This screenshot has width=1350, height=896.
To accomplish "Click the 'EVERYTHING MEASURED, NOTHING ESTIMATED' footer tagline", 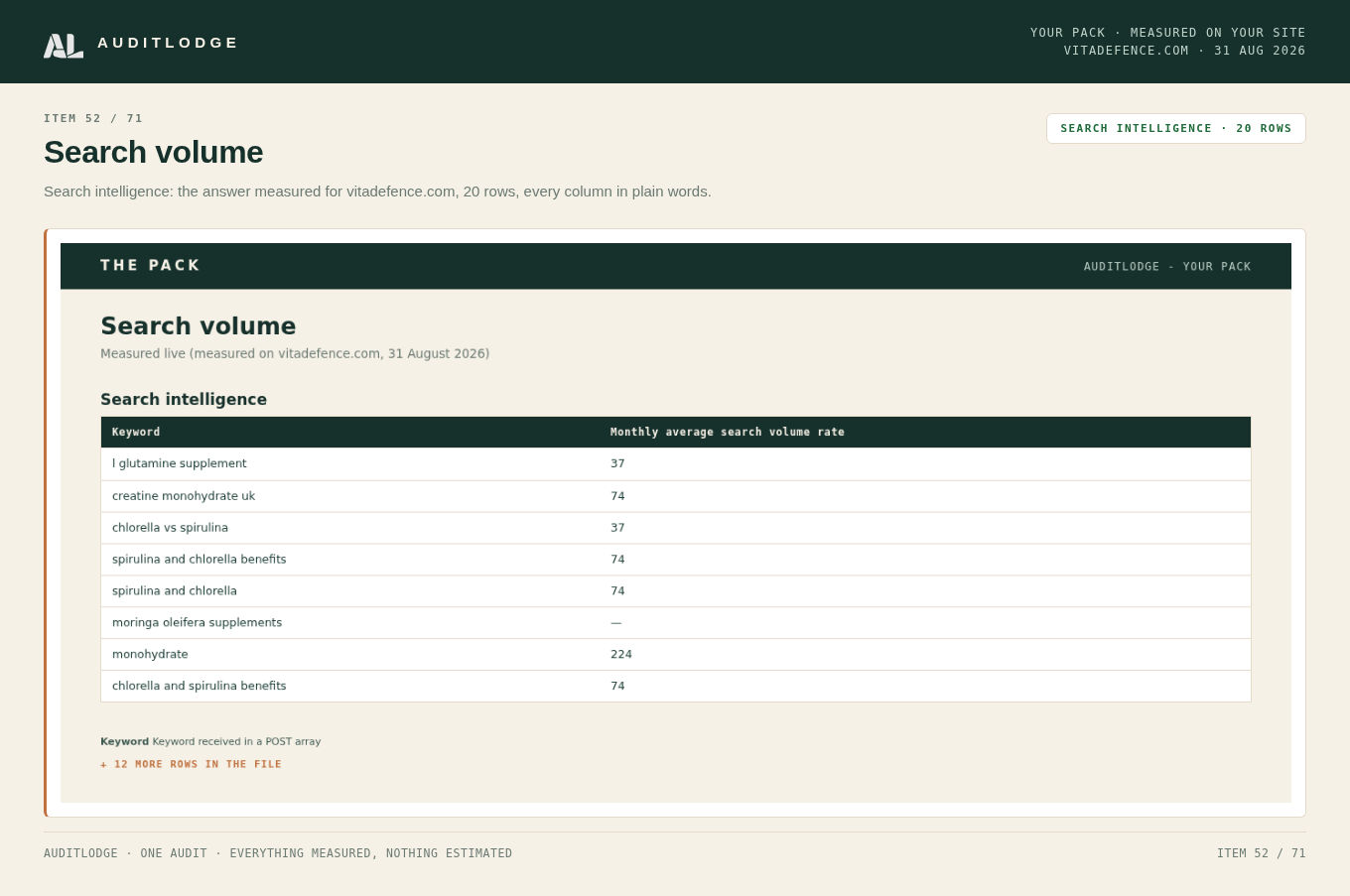I will pyautogui.click(x=371, y=853).
